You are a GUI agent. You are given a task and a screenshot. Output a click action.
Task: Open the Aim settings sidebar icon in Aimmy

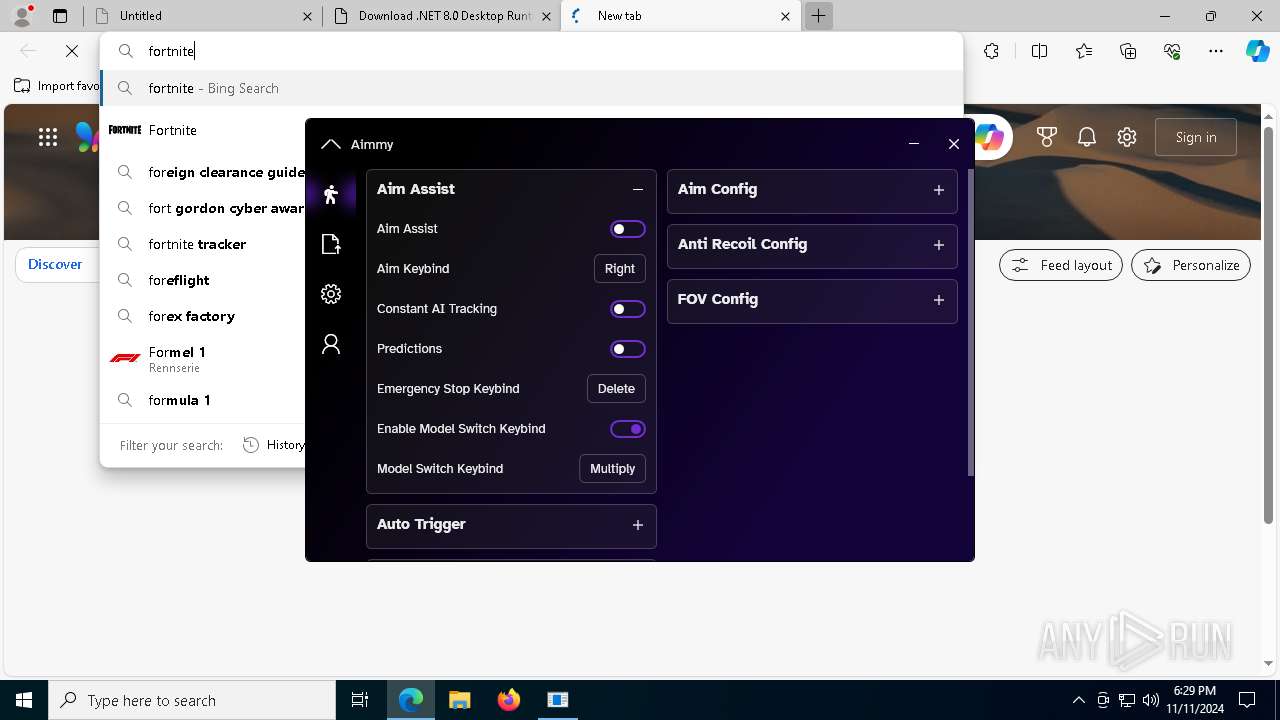(x=331, y=194)
